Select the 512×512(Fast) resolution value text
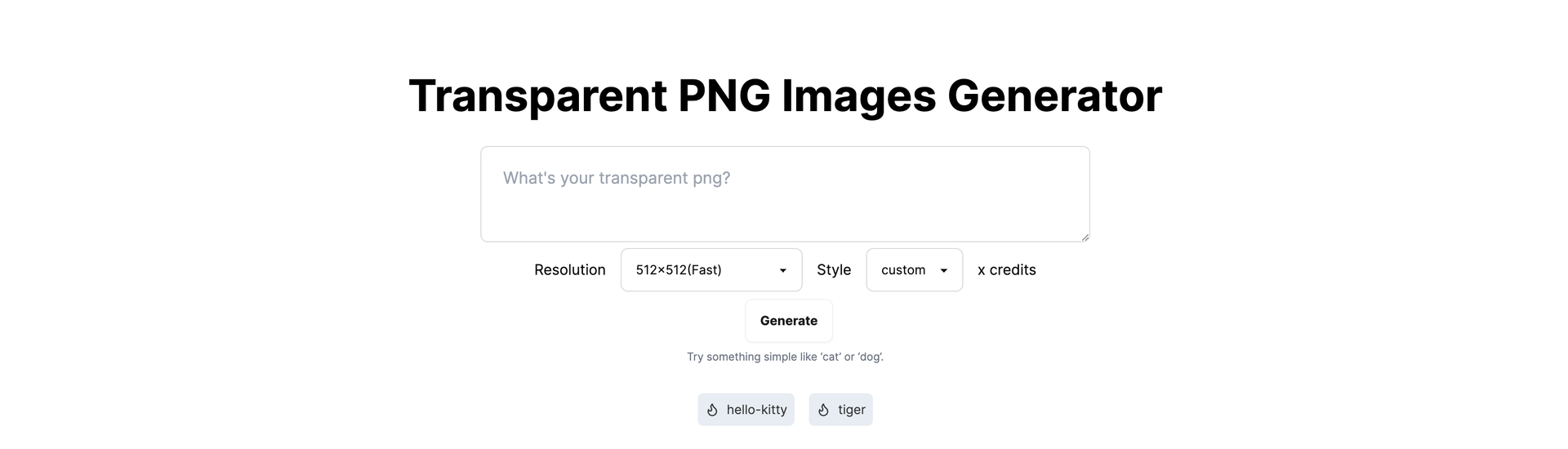Viewport: 1568px width, 449px height. click(x=679, y=270)
